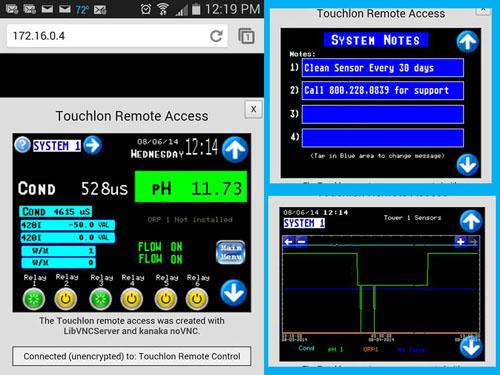Tap empty note field 4
The image size is (500, 375).
coord(383,138)
